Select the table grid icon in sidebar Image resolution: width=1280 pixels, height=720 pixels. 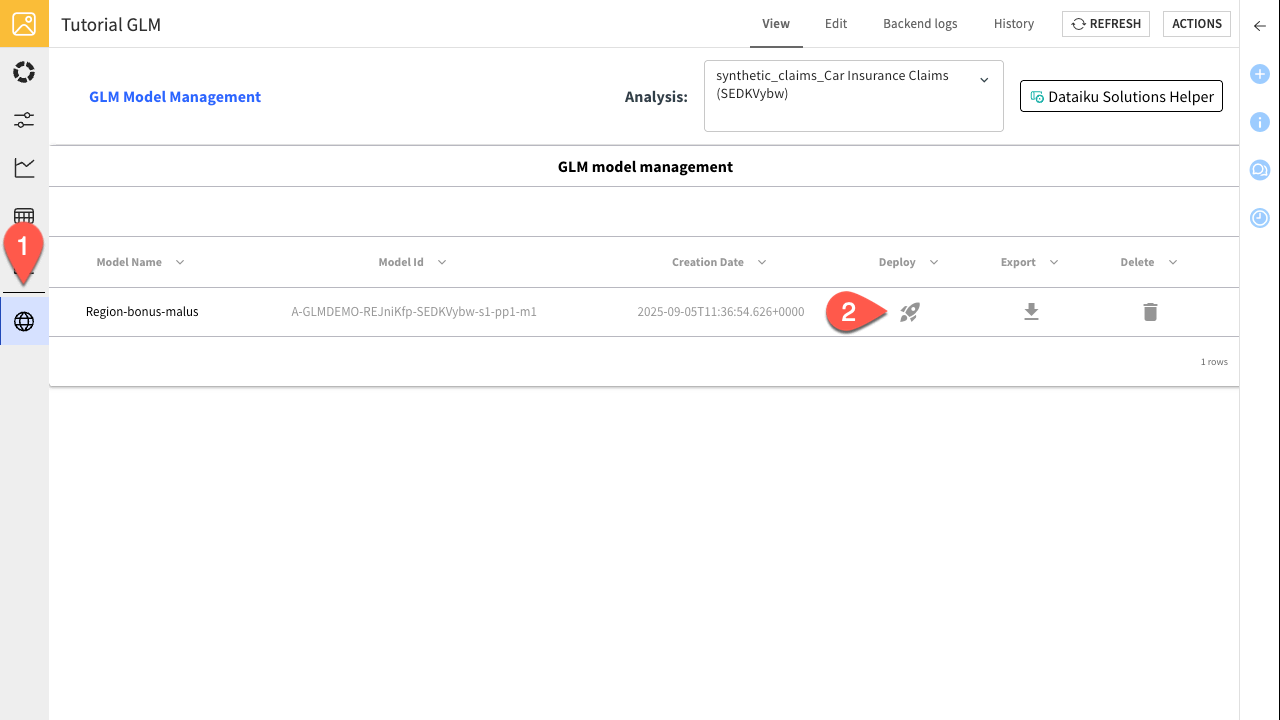[24, 216]
